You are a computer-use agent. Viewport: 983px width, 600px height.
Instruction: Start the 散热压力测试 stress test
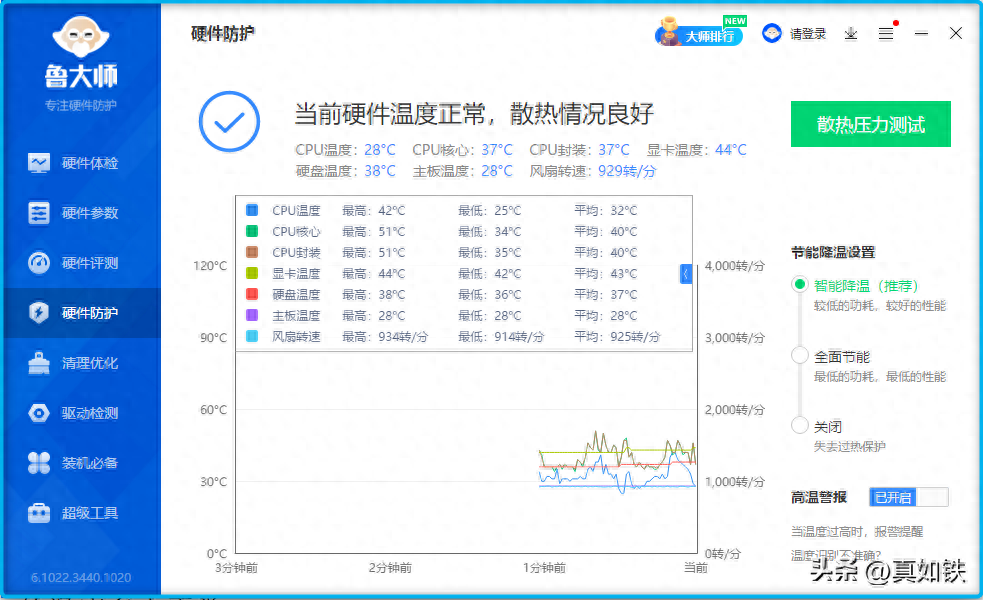(x=870, y=124)
